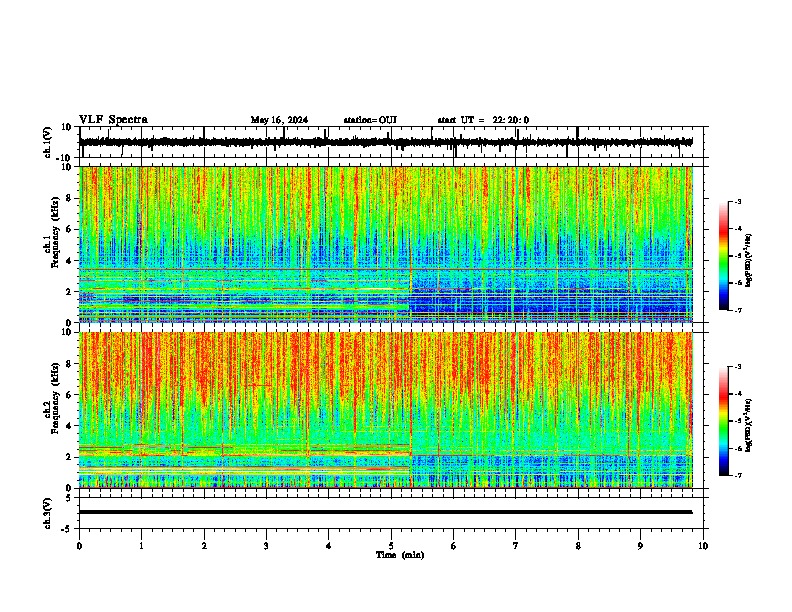Click time axis tick label "0"
The width and height of the screenshot is (792, 612).
(79, 546)
